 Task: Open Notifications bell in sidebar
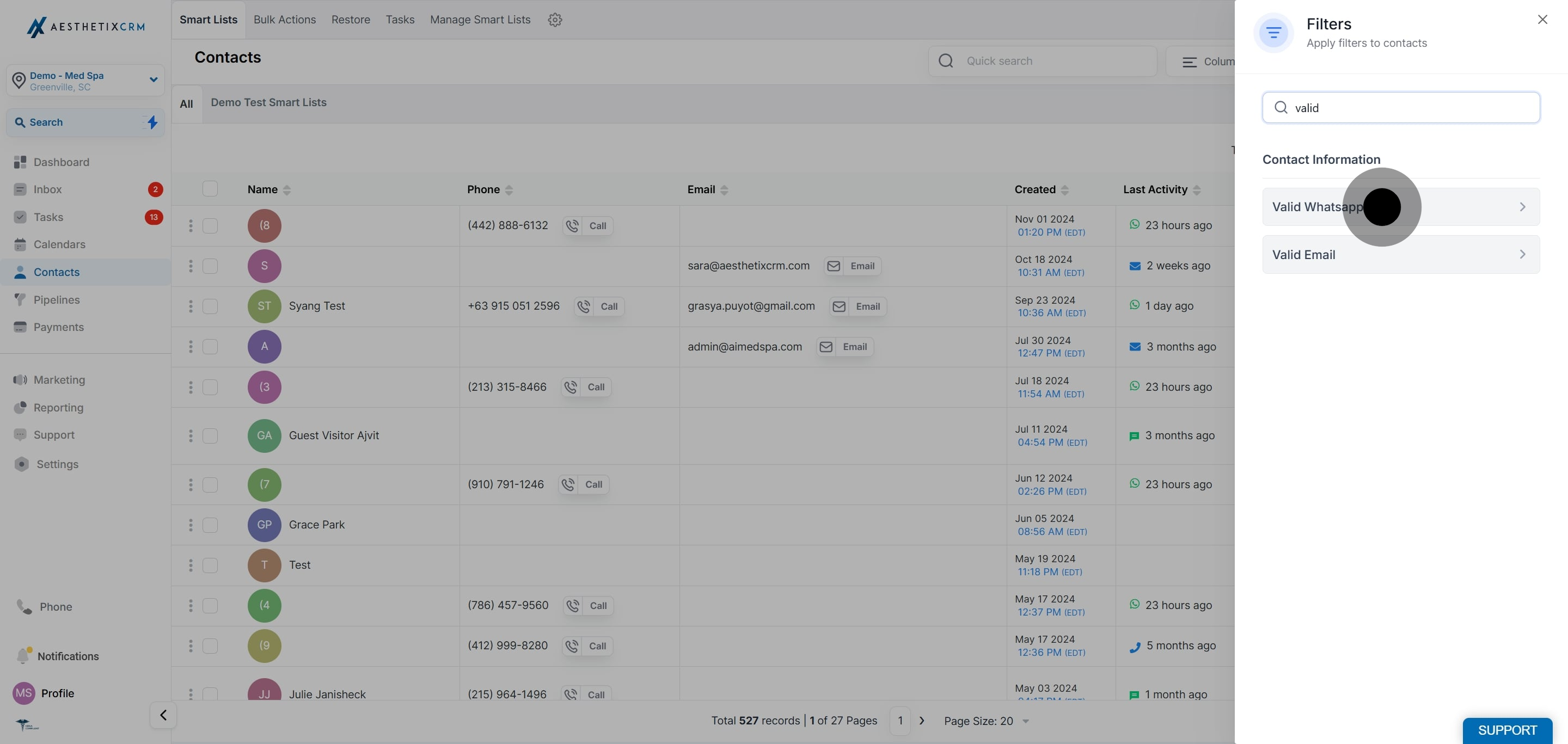[x=23, y=656]
